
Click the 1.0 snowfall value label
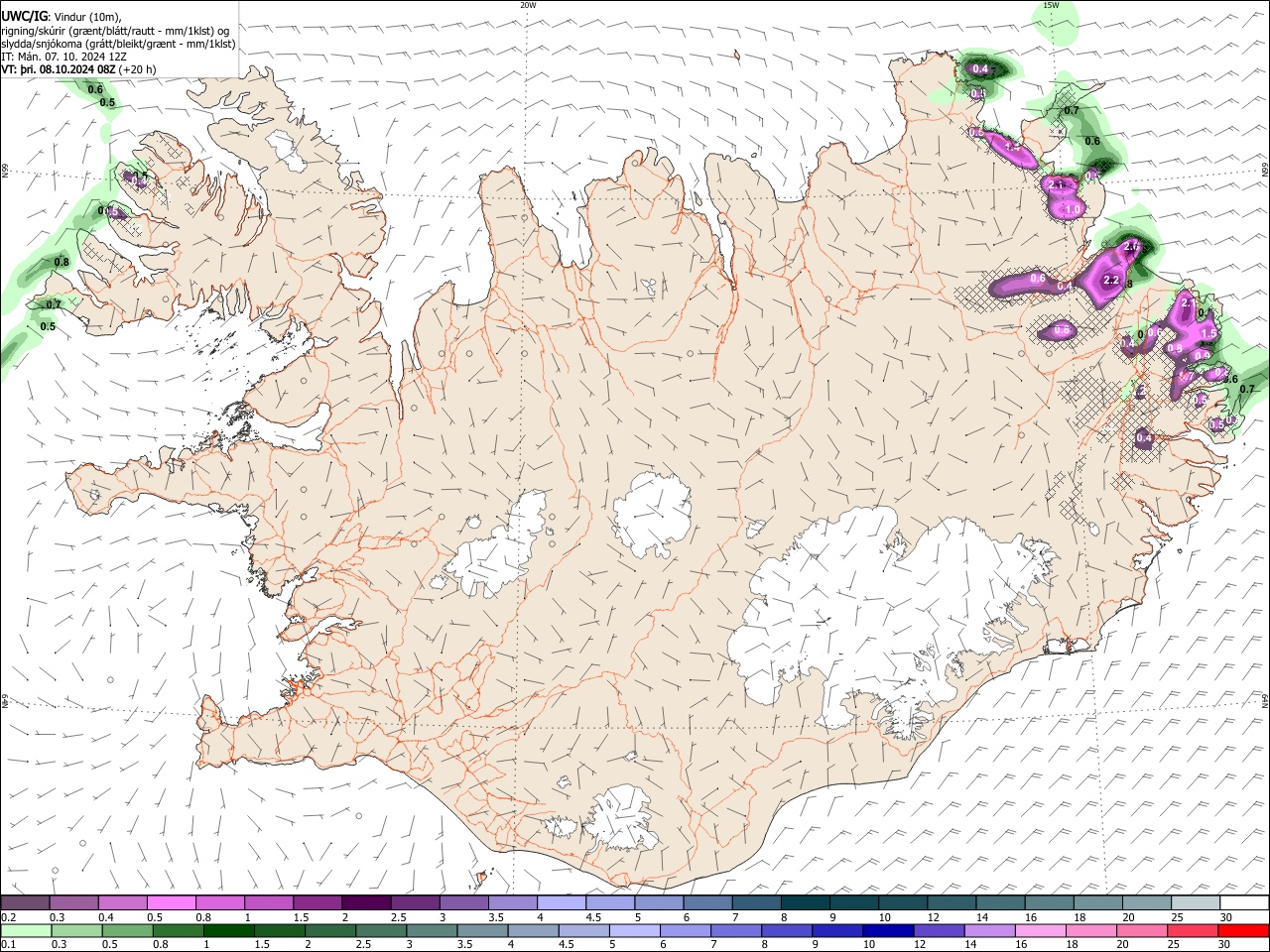pyautogui.click(x=1073, y=210)
